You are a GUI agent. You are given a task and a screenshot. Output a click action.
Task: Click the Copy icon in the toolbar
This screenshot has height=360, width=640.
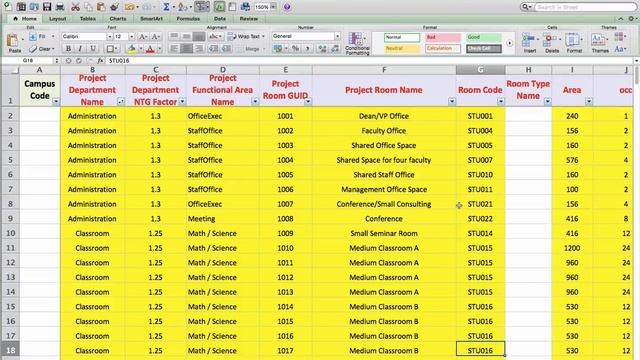tap(88, 7)
